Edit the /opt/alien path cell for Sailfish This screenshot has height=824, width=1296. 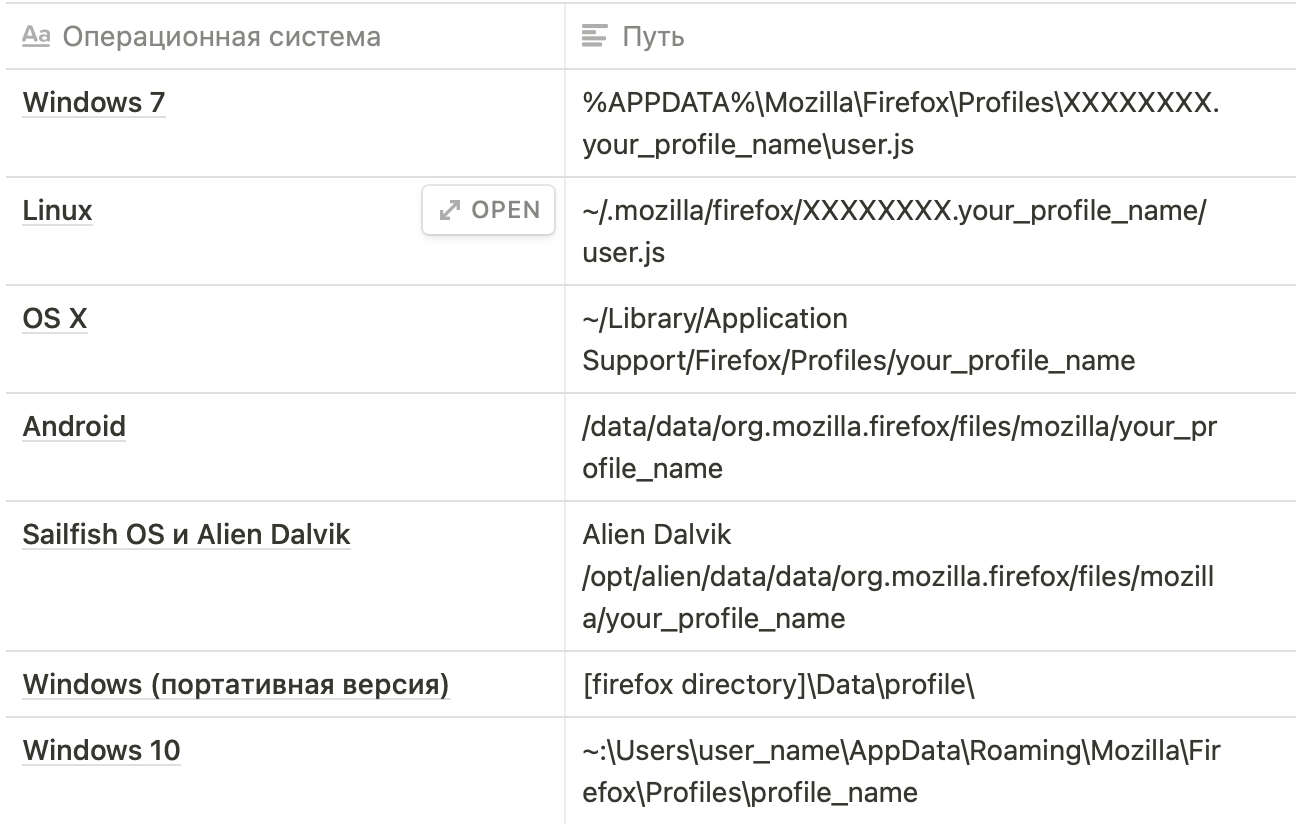898,576
